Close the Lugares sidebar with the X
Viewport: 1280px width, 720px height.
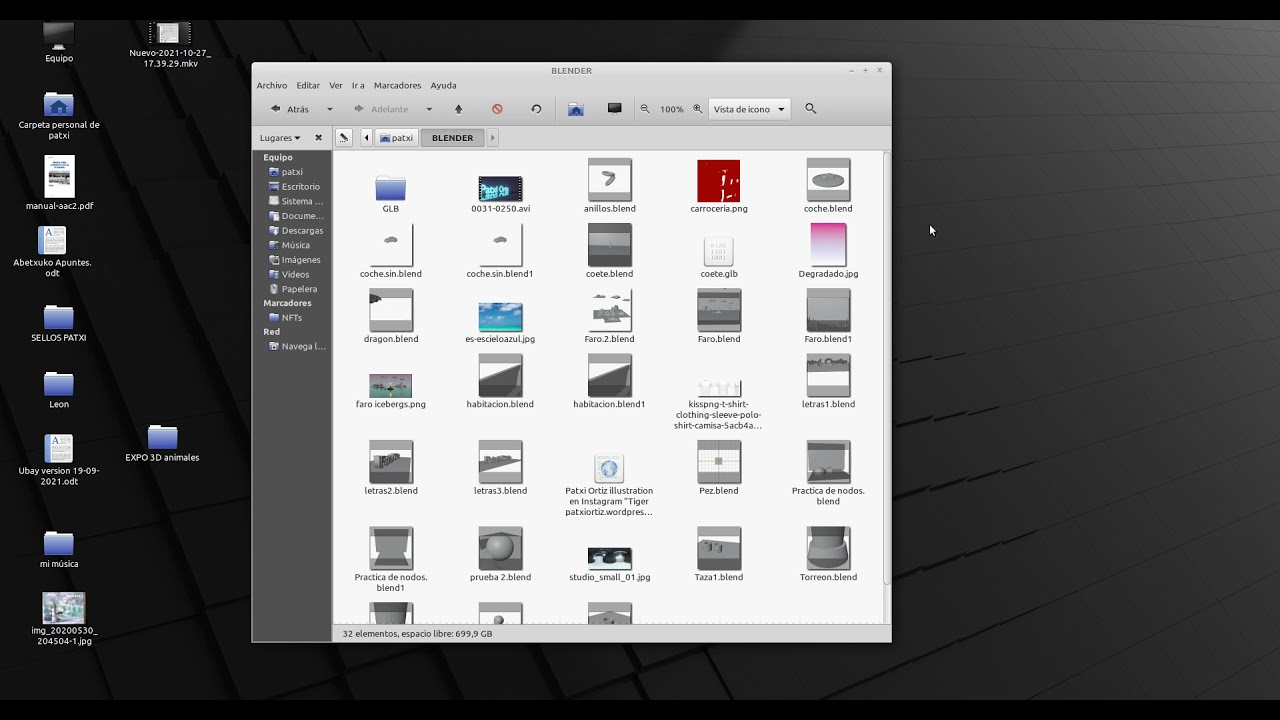[319, 138]
